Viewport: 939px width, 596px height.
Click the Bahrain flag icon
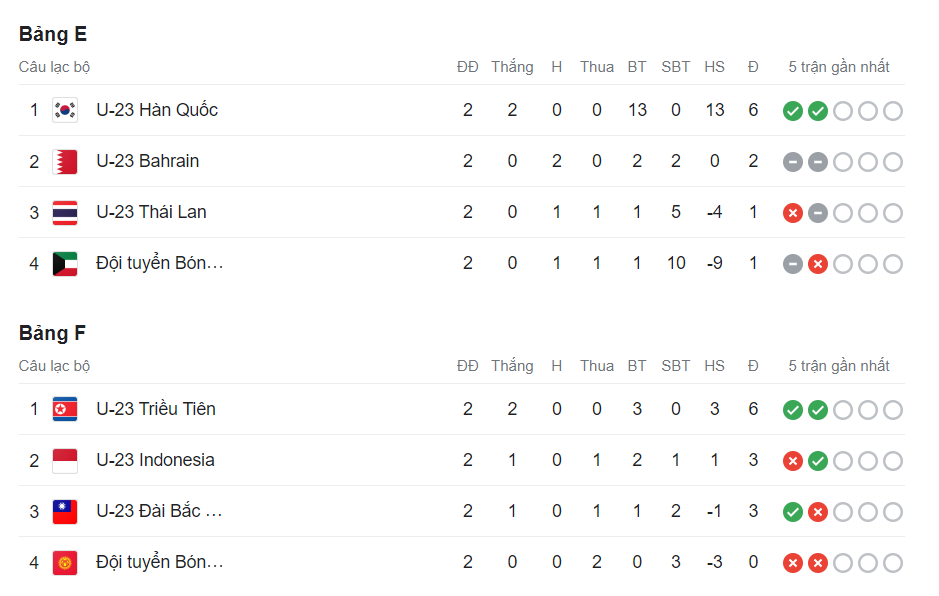tap(65, 161)
